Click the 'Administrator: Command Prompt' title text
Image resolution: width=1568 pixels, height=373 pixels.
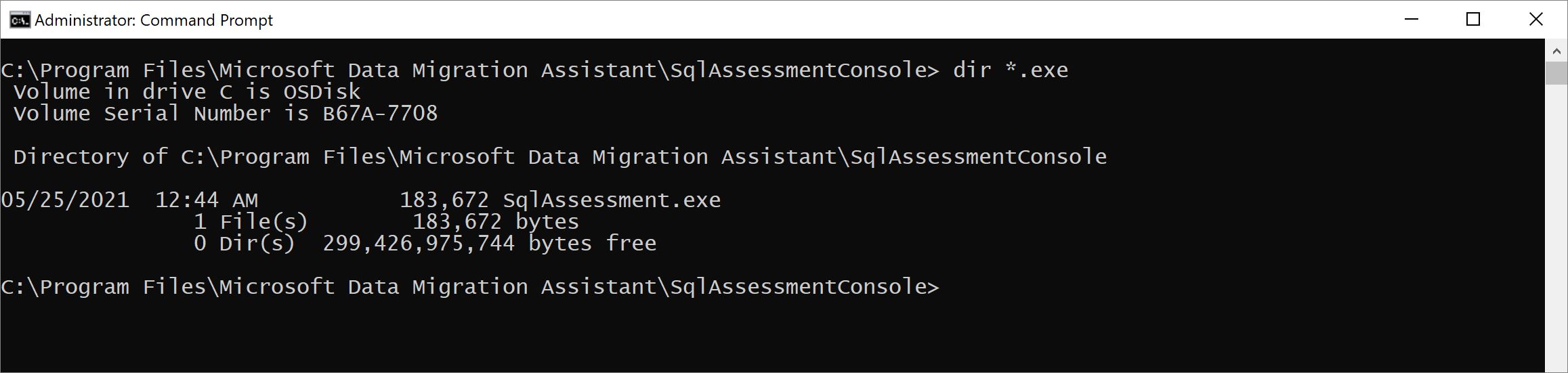point(154,20)
